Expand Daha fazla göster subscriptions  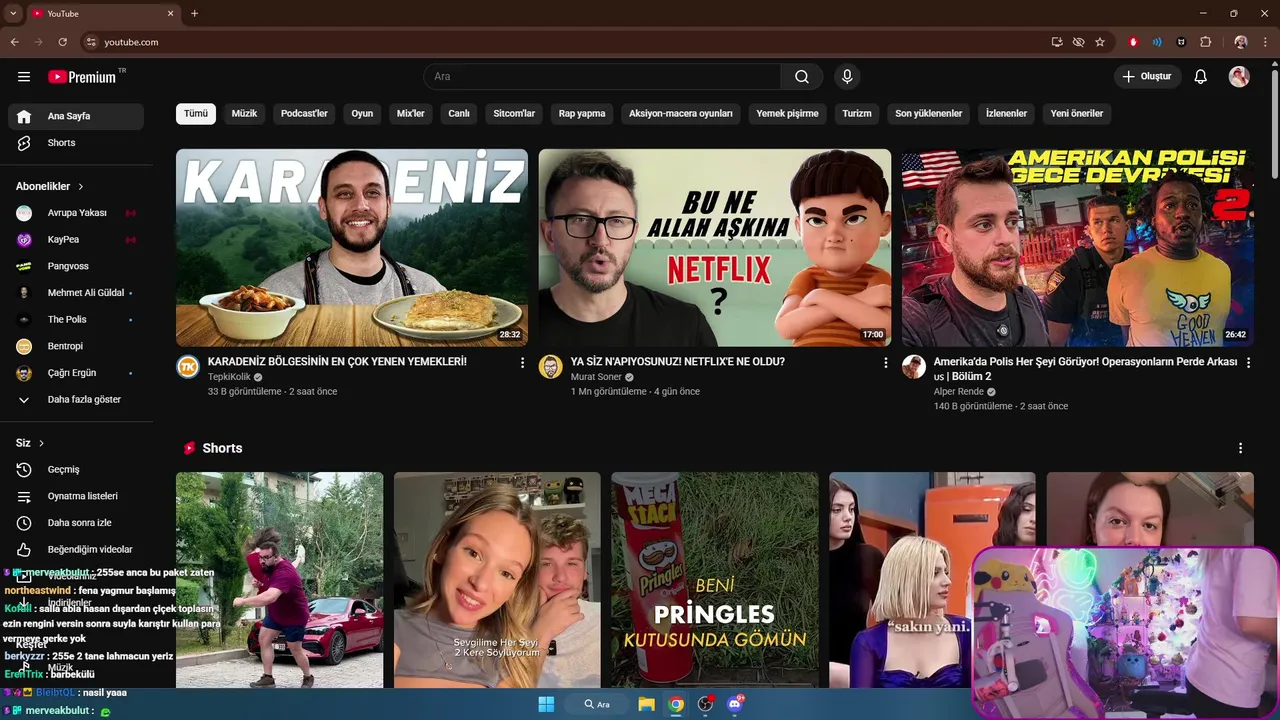(x=76, y=399)
